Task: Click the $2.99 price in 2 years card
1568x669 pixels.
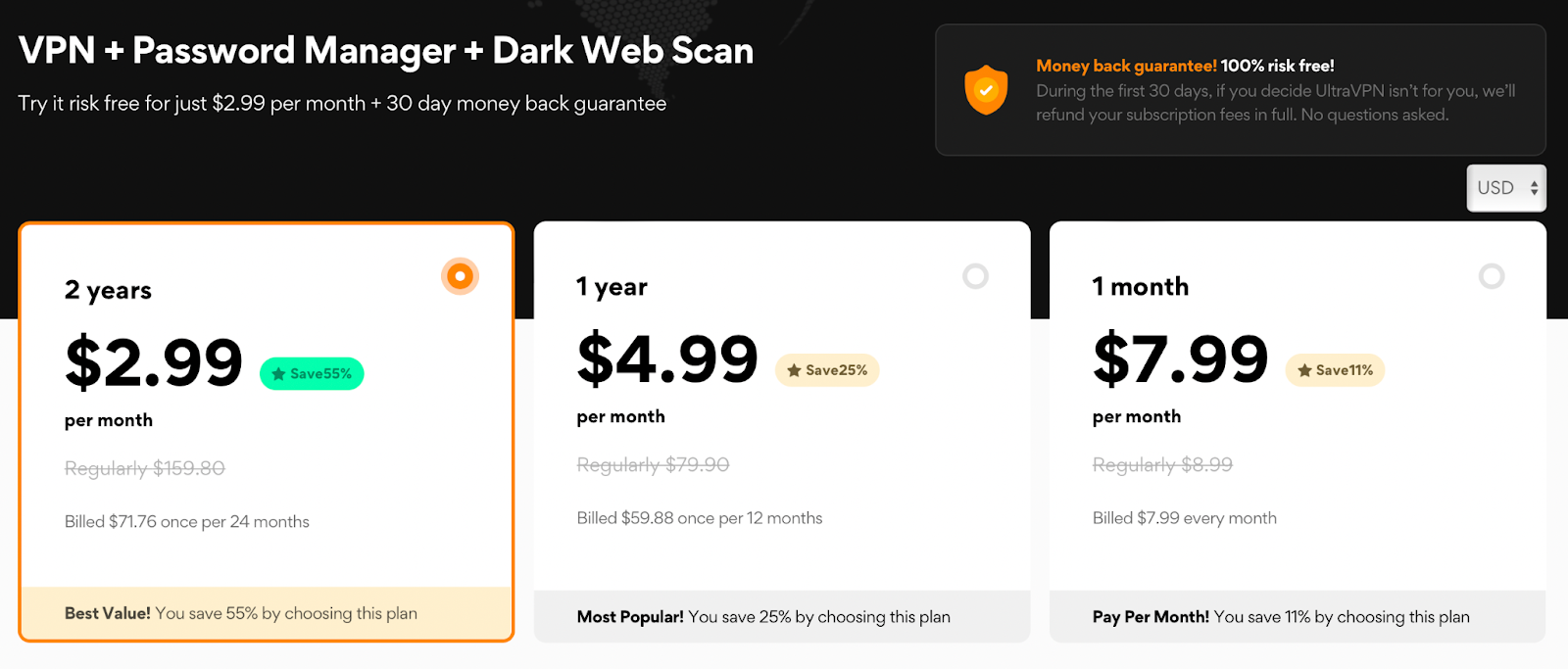Action: point(154,362)
